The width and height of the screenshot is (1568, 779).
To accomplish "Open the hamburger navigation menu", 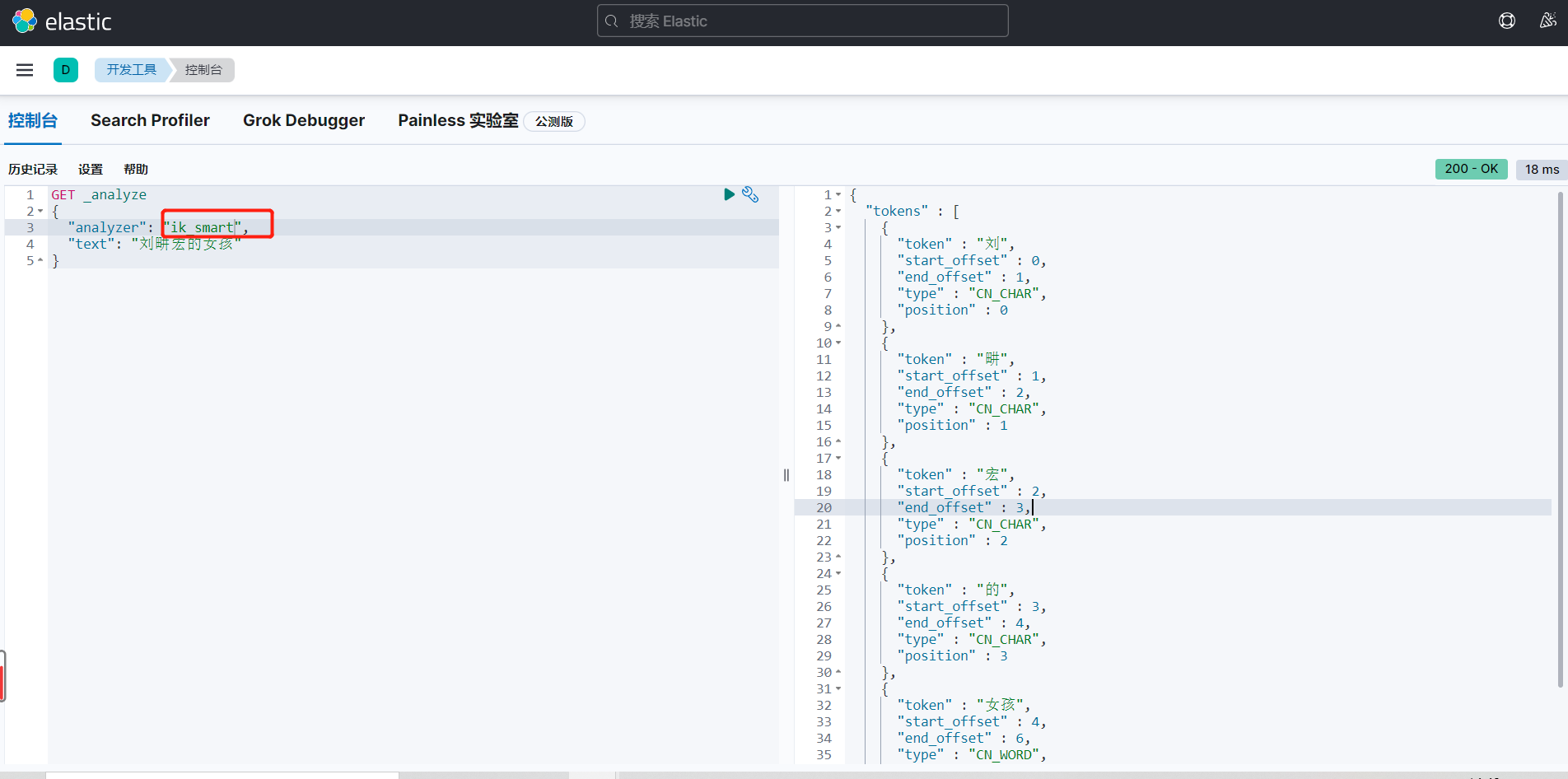I will pyautogui.click(x=25, y=70).
